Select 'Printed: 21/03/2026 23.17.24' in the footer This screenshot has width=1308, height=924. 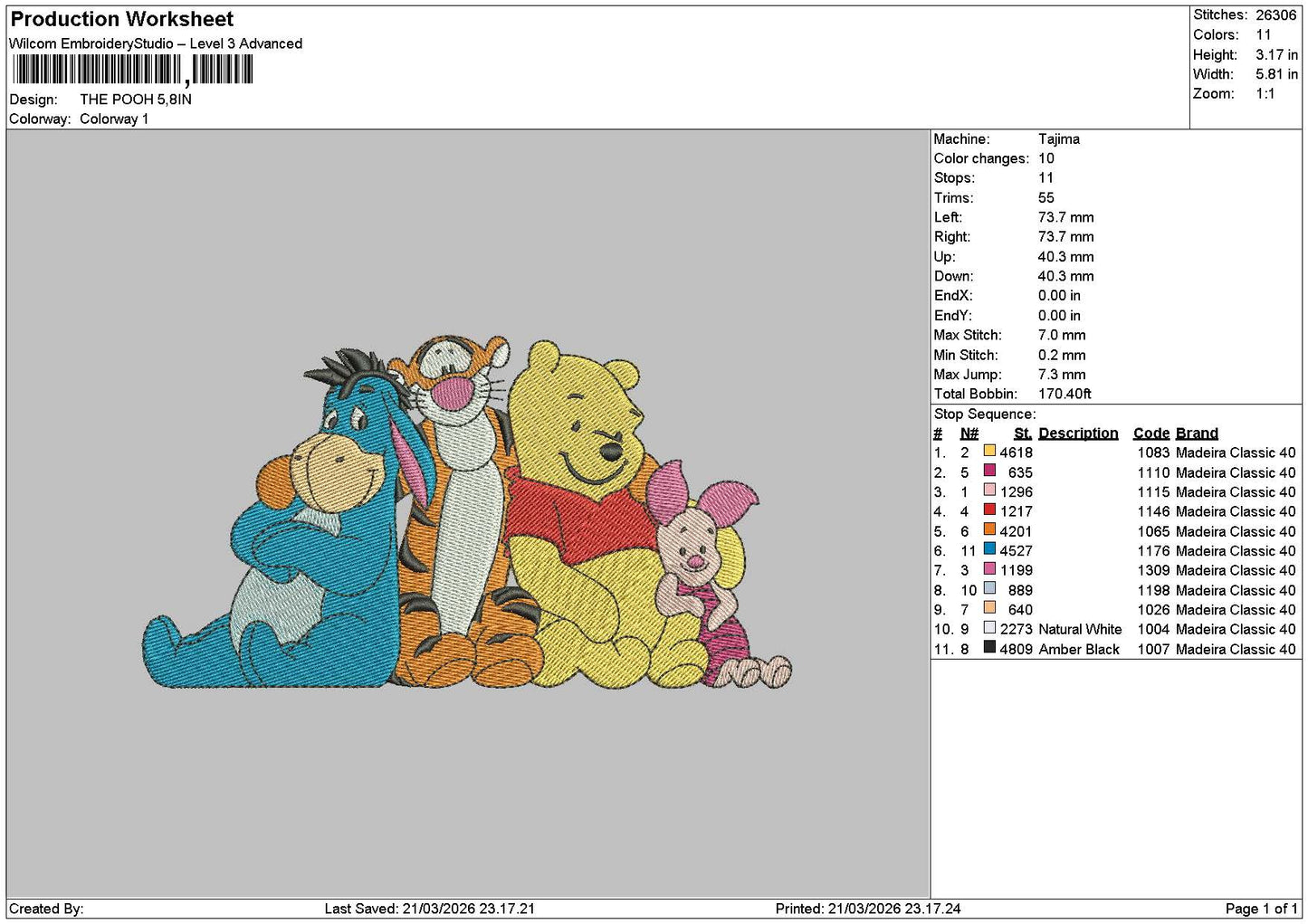868,909
